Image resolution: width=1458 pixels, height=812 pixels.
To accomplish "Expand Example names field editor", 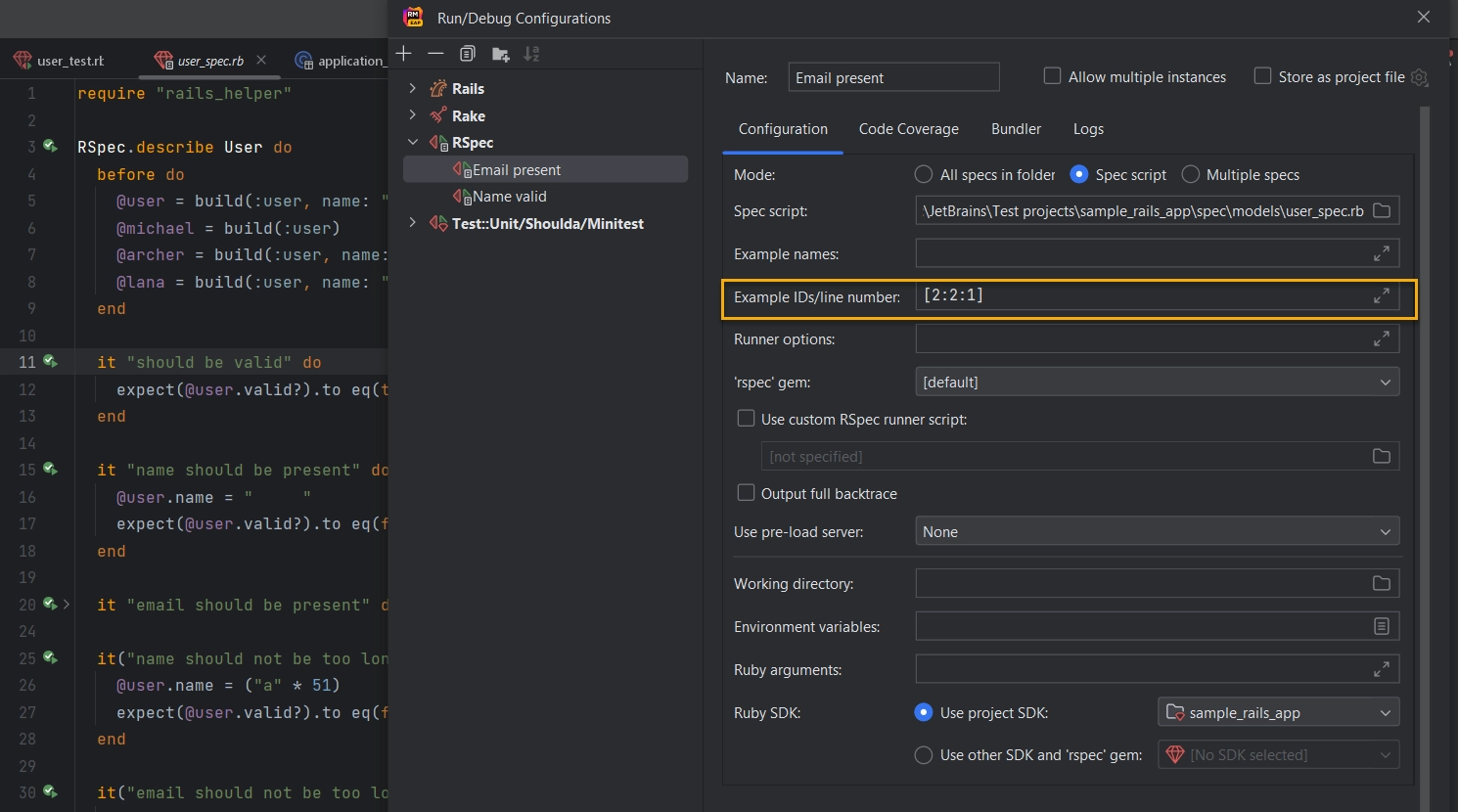I will click(1382, 253).
